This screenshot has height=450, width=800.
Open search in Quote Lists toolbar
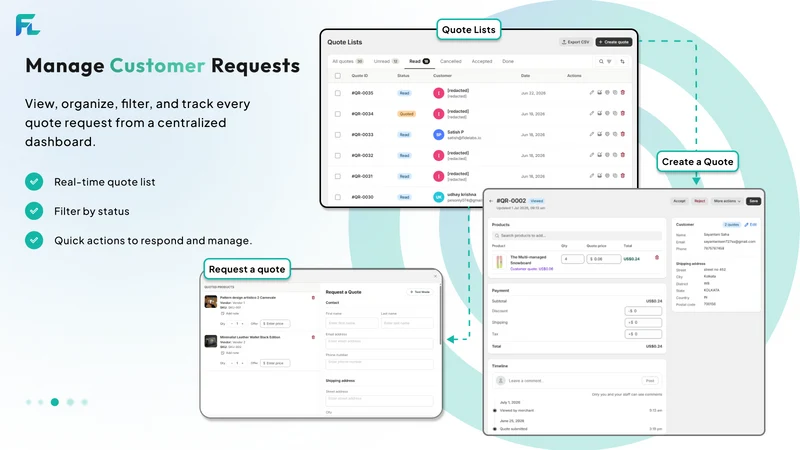click(601, 61)
